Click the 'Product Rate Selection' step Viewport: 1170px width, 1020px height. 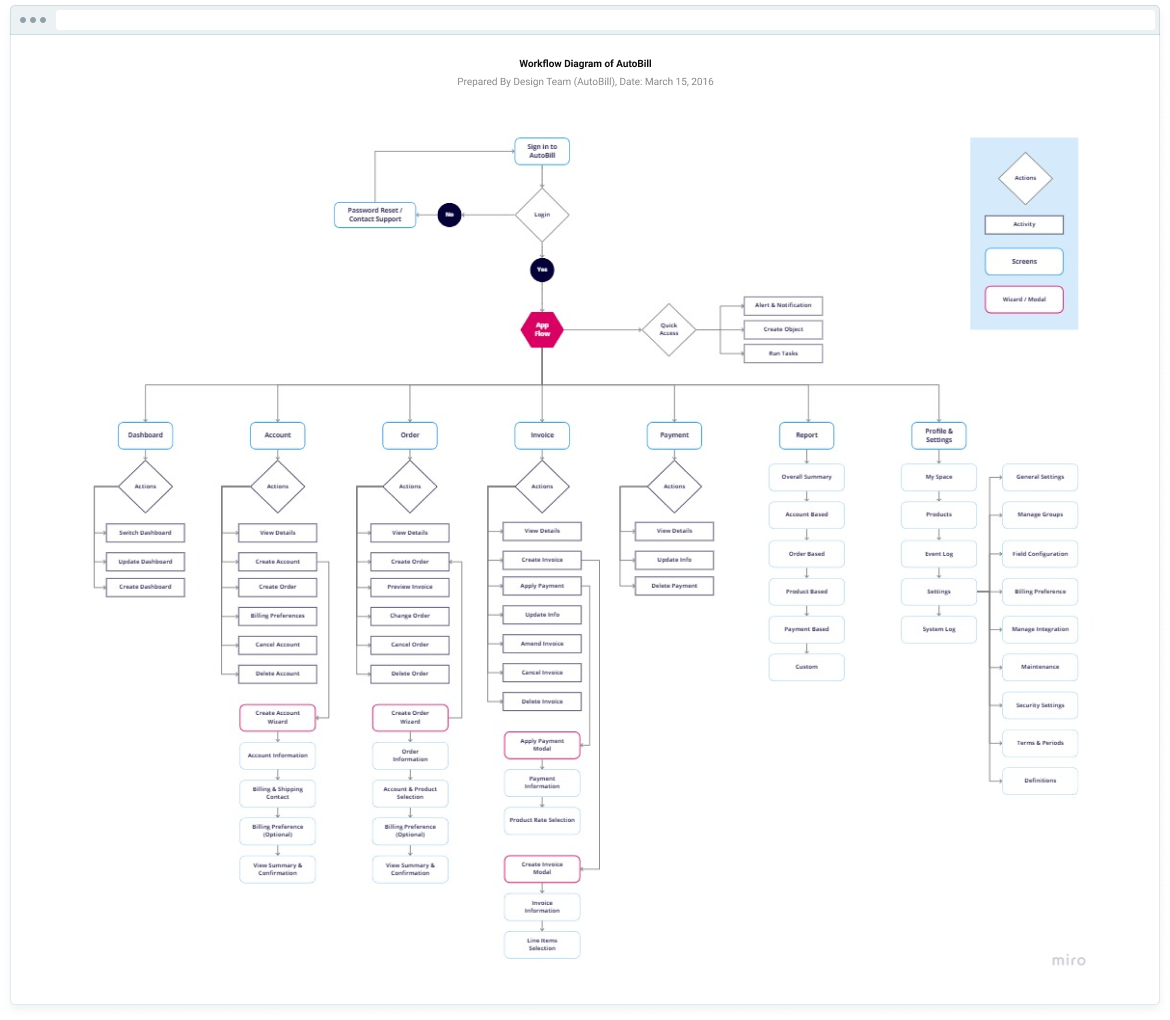[x=542, y=820]
